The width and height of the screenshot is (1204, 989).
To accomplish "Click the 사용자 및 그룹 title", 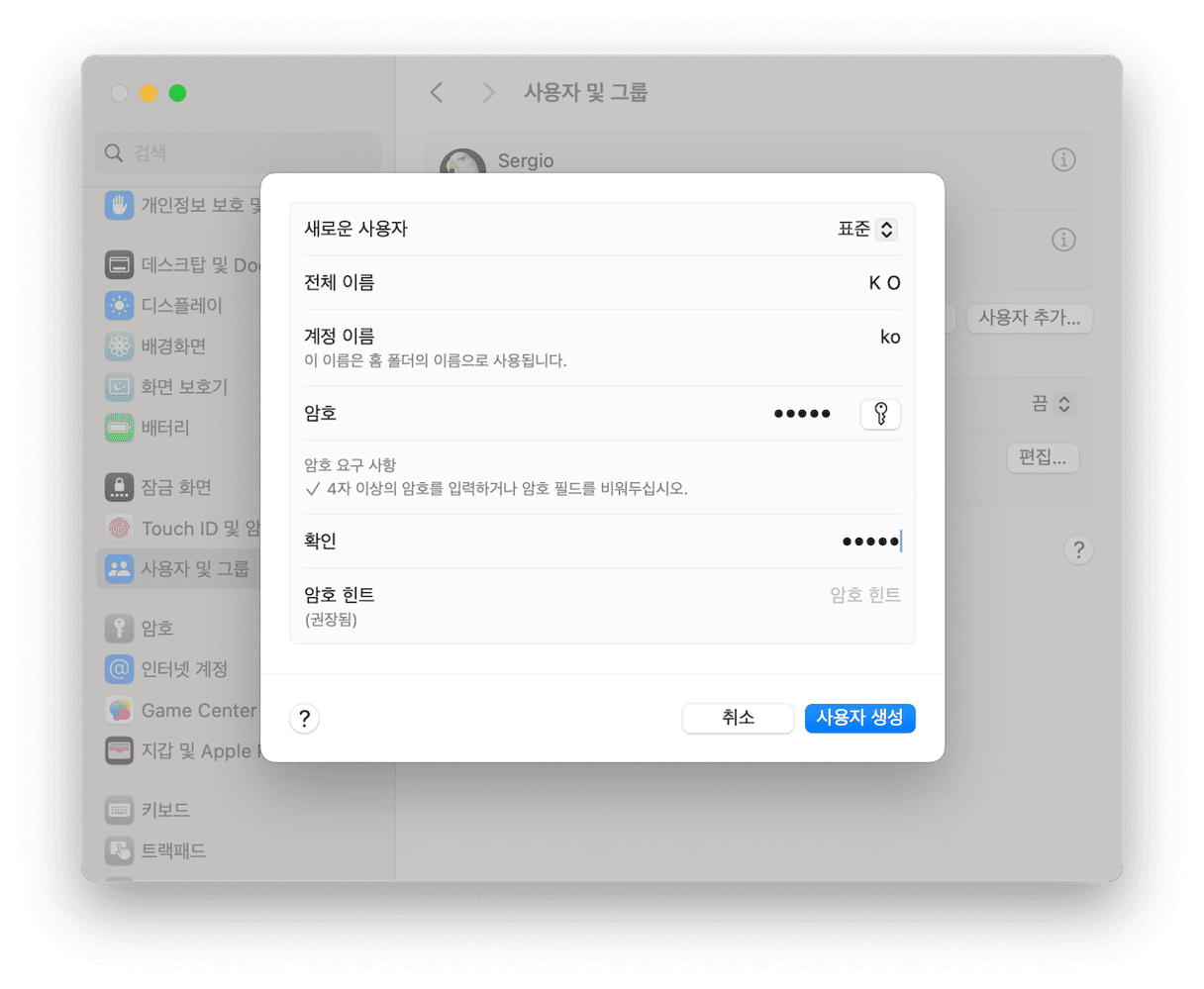I will 585,92.
